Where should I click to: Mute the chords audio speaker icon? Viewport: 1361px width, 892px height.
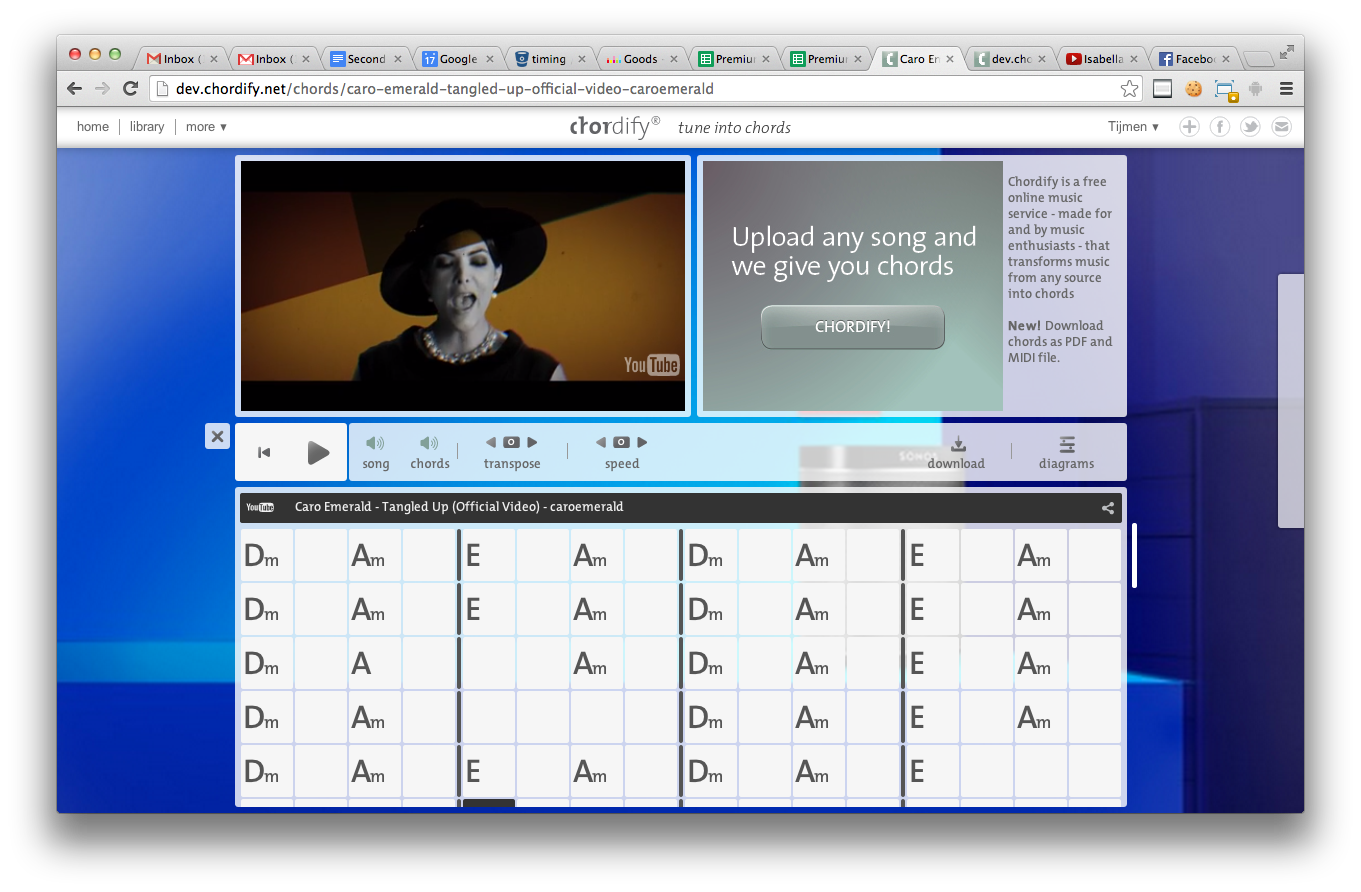[x=429, y=442]
